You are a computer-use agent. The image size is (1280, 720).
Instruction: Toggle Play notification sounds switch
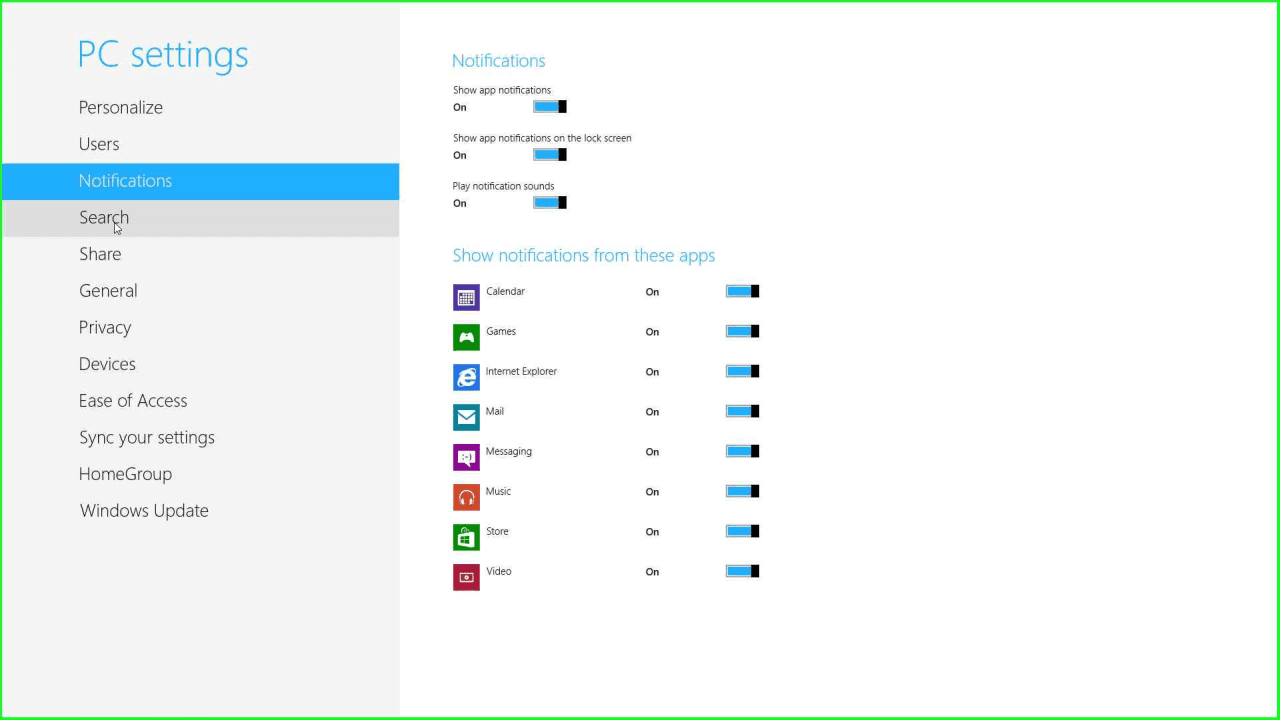pos(550,203)
